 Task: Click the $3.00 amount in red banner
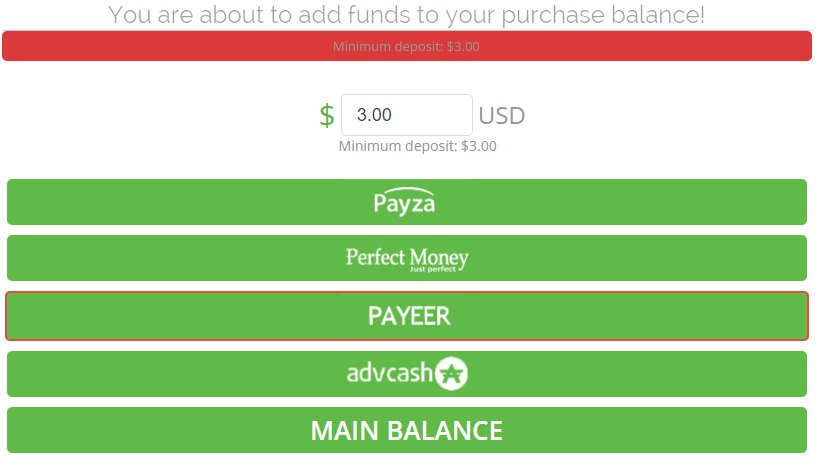(463, 46)
